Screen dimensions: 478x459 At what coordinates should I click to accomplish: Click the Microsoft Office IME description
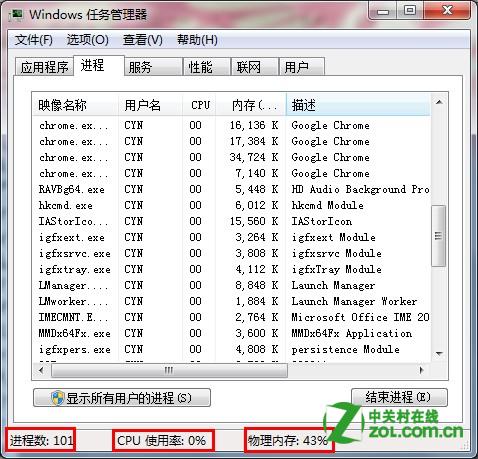coord(360,317)
